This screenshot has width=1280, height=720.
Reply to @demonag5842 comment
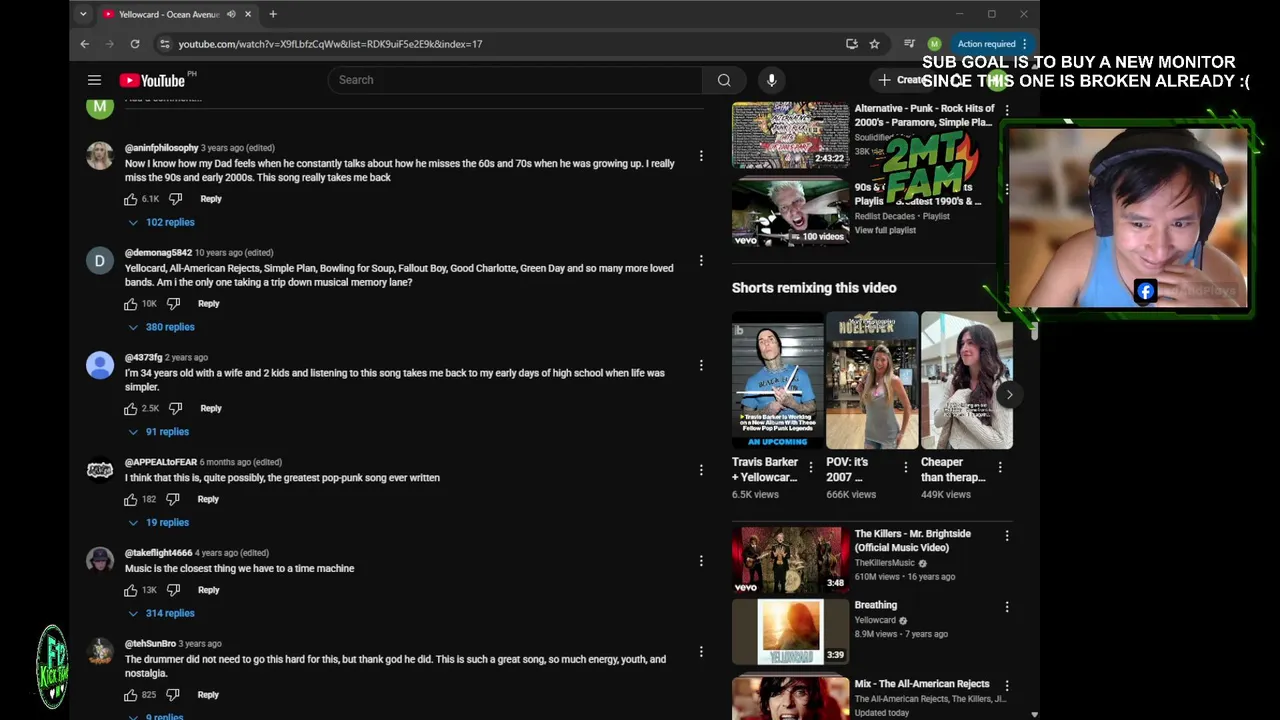208,304
